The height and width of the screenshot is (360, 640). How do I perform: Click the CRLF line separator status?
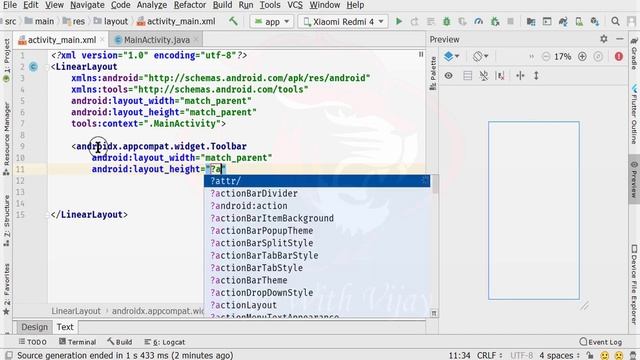[489, 356]
